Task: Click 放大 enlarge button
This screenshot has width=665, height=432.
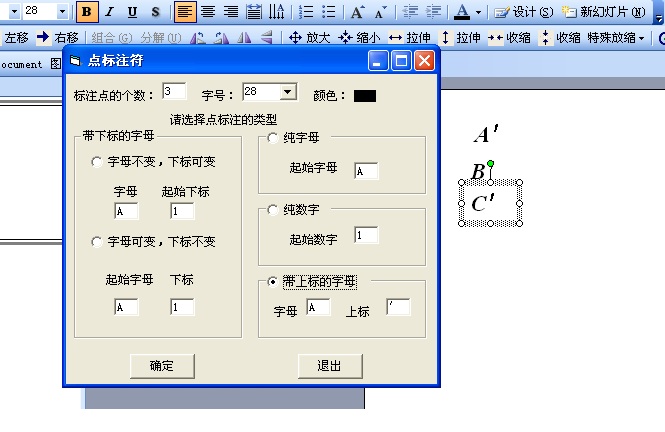Action: pos(310,38)
